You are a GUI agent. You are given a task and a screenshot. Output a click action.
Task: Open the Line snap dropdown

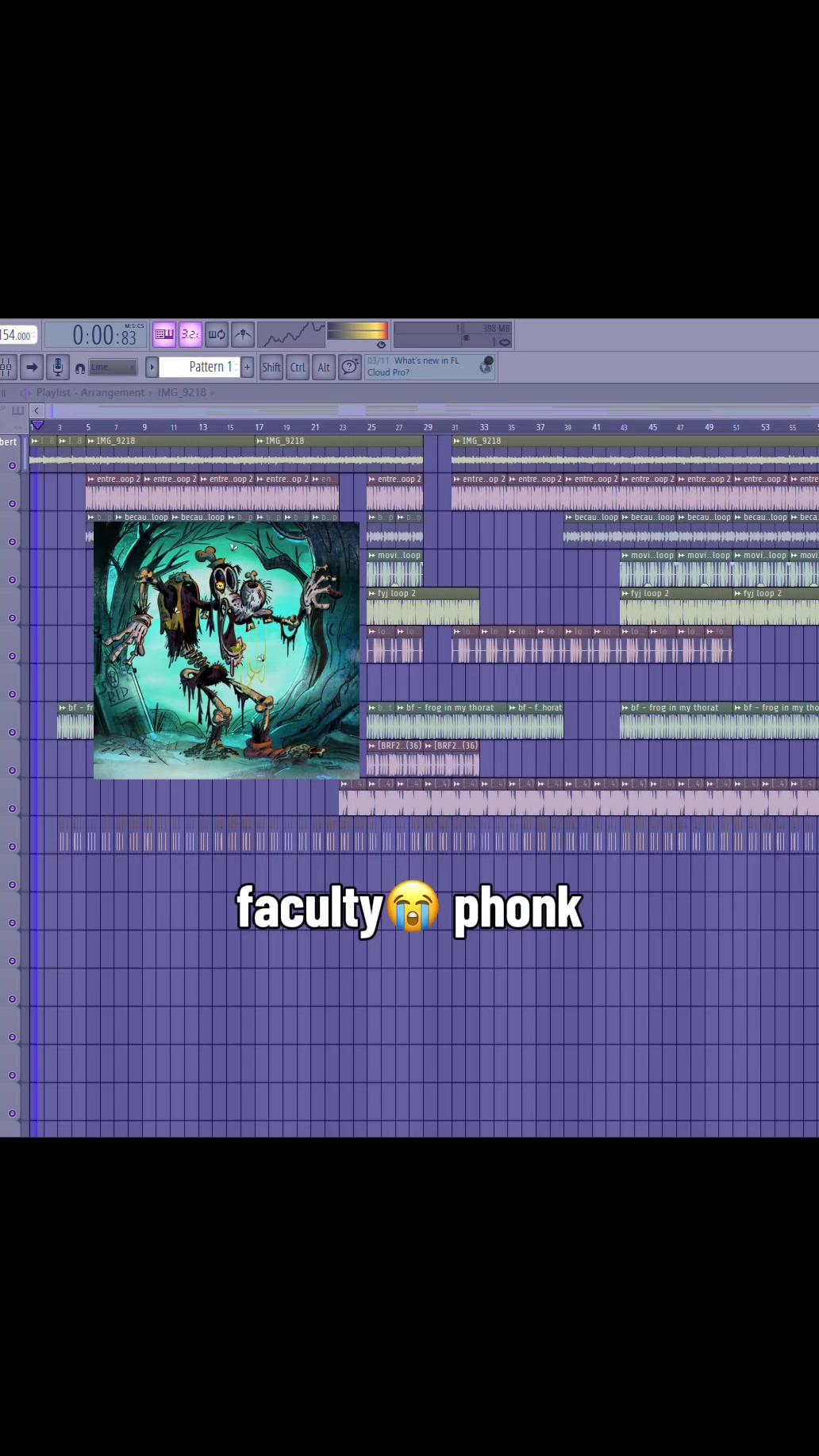click(113, 367)
